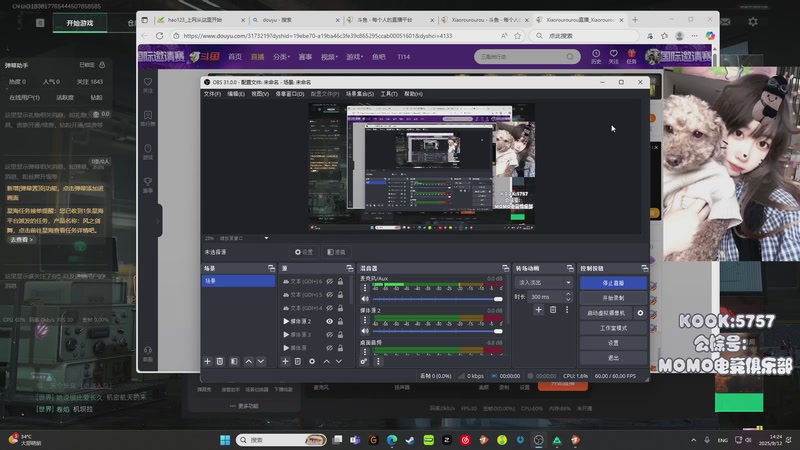Expand Douyu 游戏 nav dropdown
This screenshot has width=800, height=450.
point(354,57)
